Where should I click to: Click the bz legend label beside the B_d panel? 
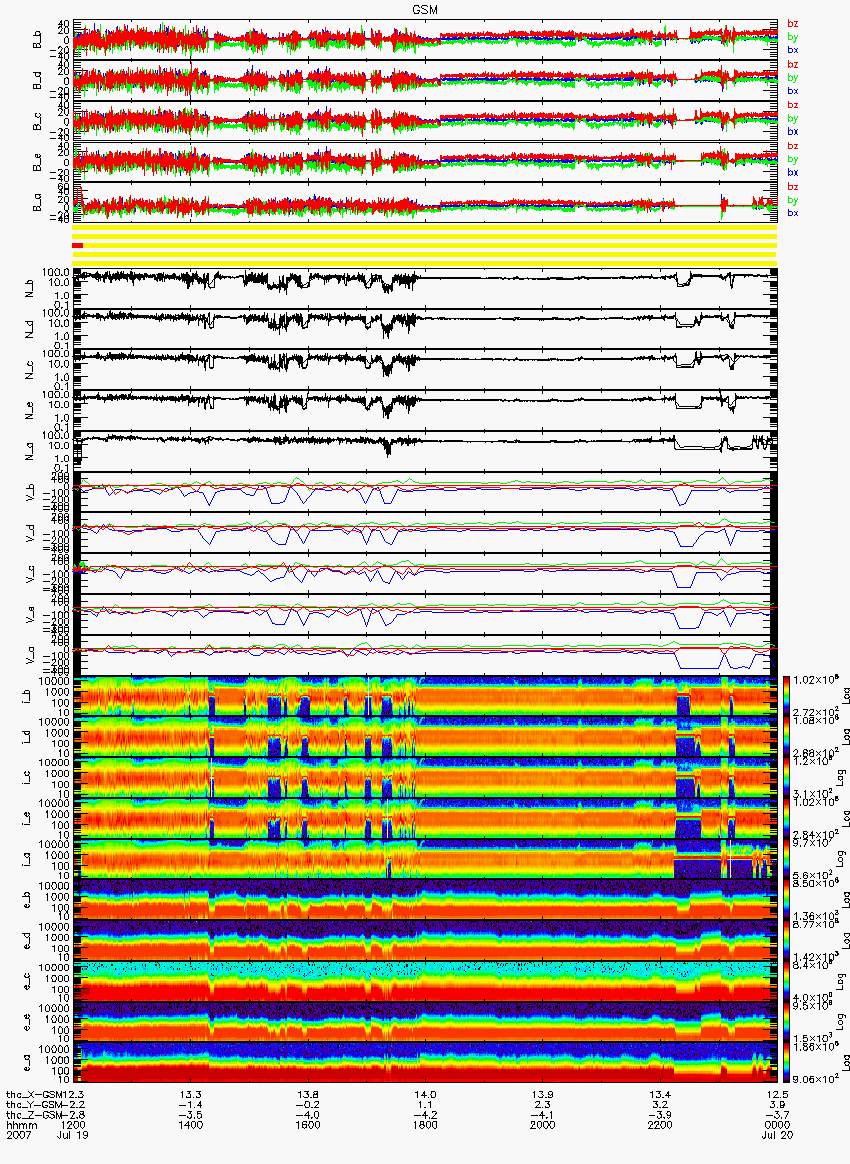click(x=793, y=65)
